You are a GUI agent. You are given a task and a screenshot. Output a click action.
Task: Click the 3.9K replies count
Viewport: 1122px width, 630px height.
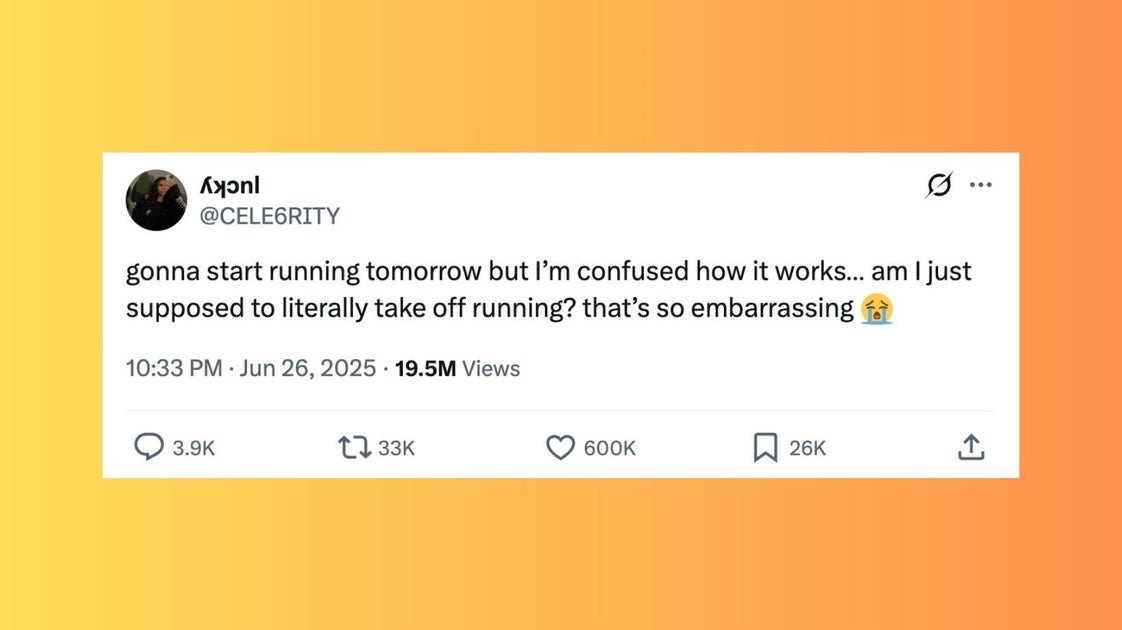(x=194, y=449)
